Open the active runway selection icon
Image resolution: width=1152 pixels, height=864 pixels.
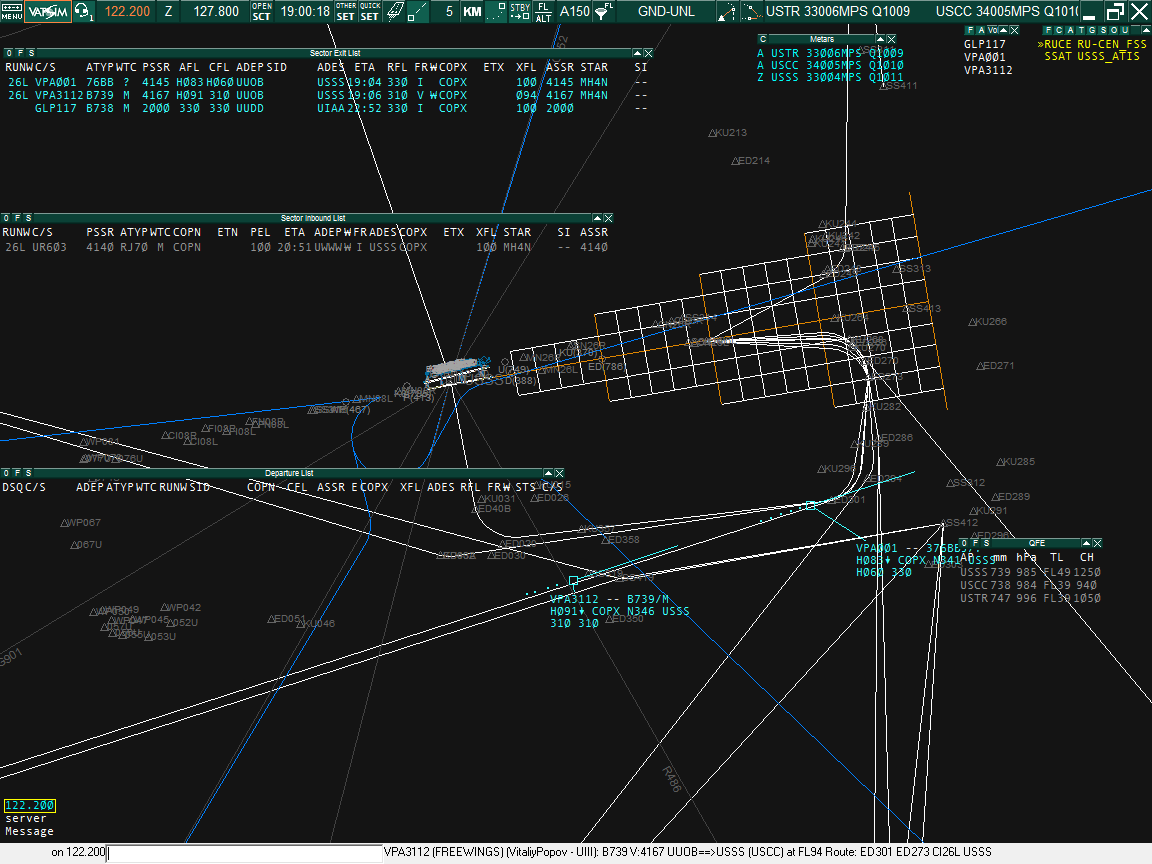(x=395, y=11)
